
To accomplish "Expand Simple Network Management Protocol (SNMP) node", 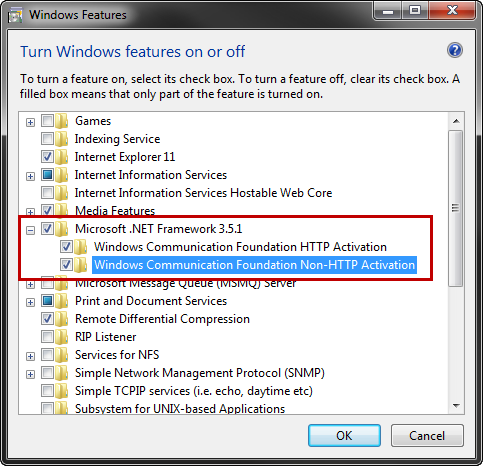I will pos(30,374).
